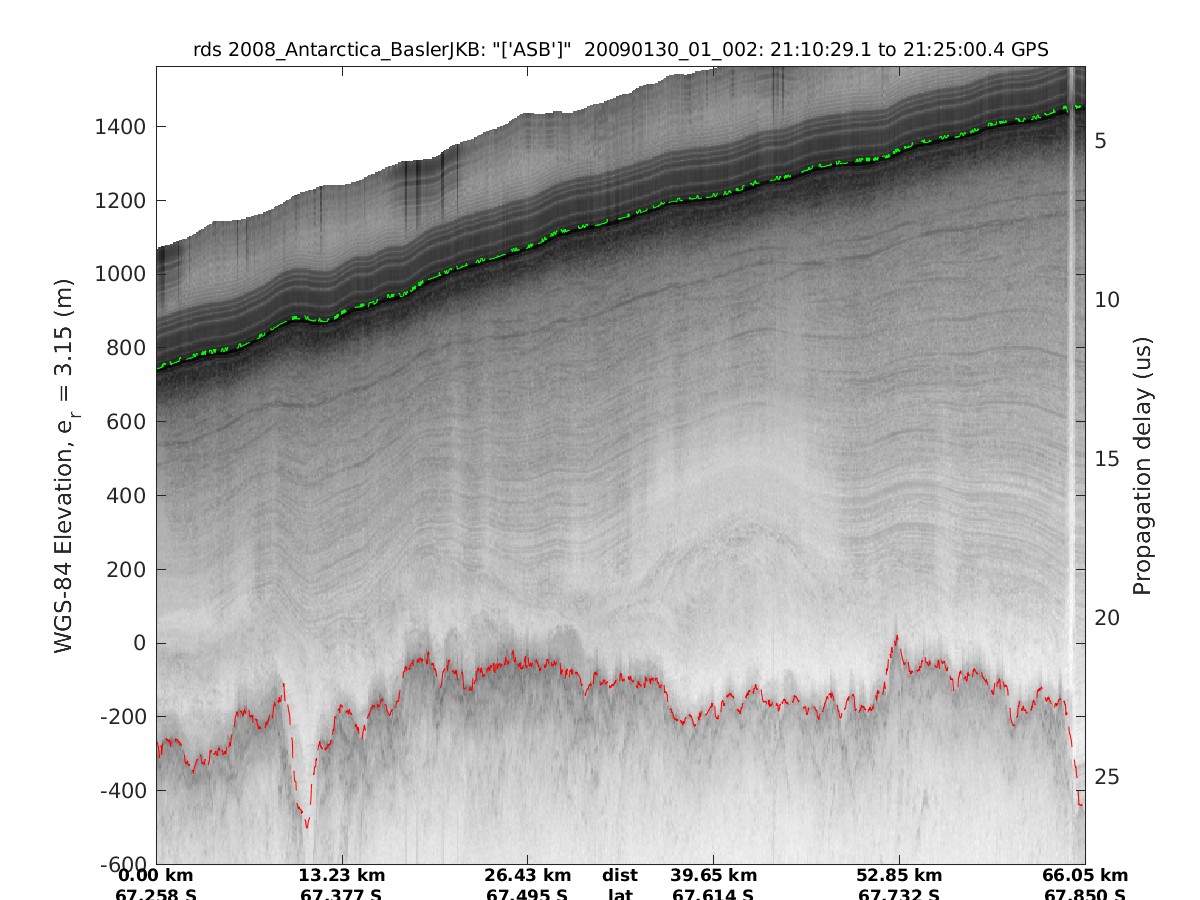Viewport: 1200px width, 900px height.
Task: Select the "39.65 km" distance label
Action: tap(712, 876)
